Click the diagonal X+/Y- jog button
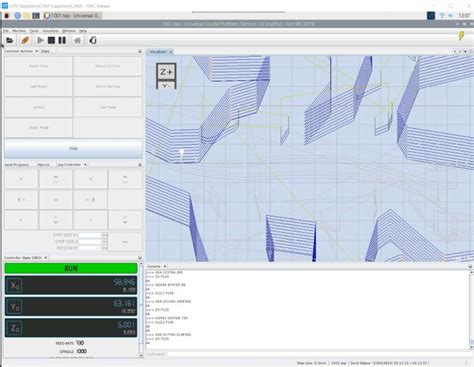 click(90, 220)
